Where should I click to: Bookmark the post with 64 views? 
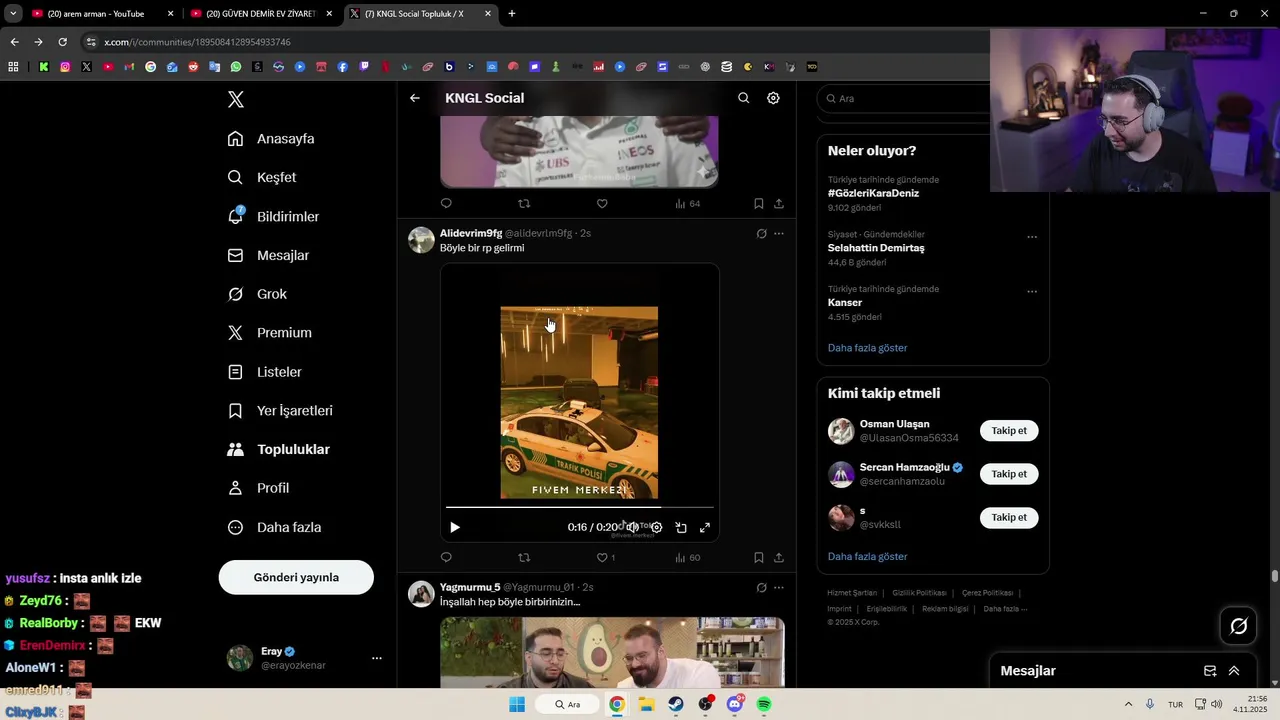(x=759, y=203)
